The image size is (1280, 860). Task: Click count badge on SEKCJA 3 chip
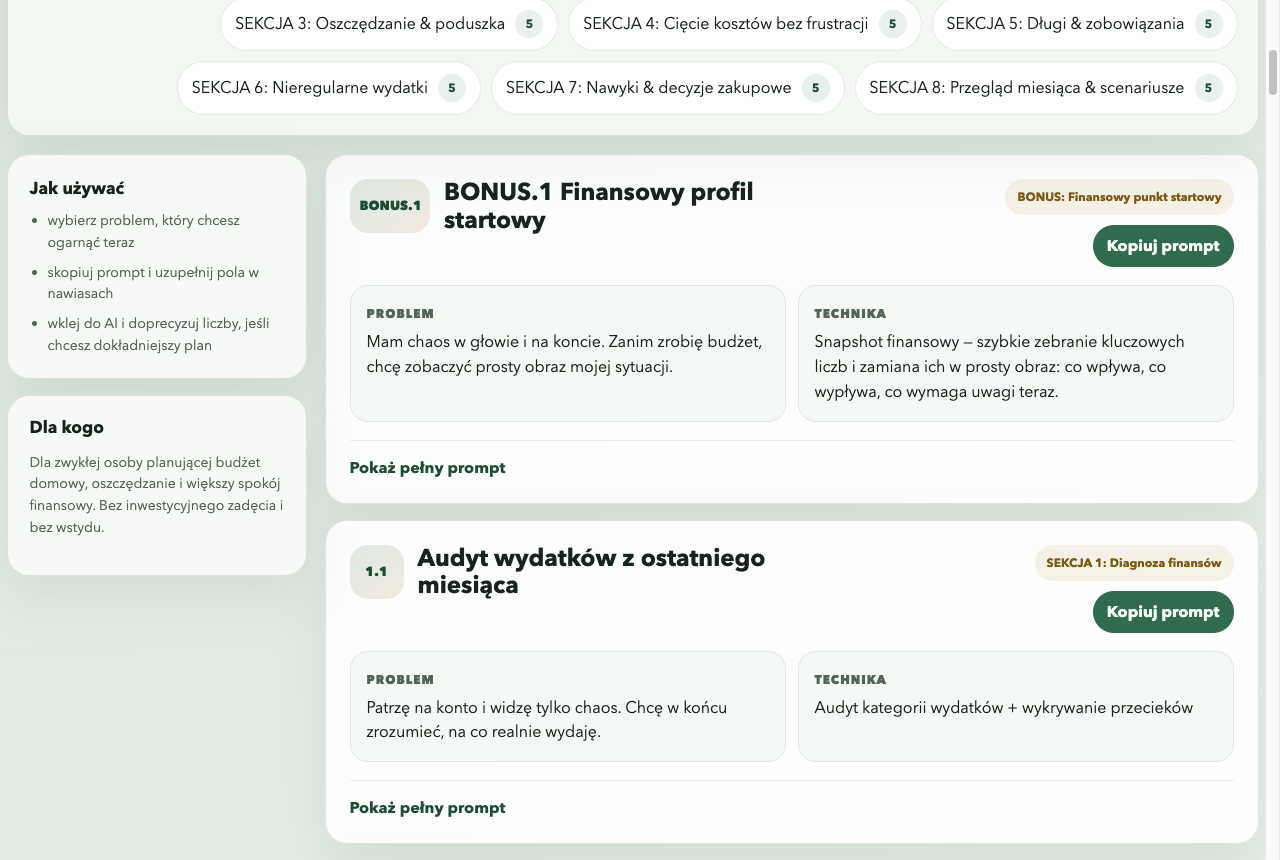coord(529,24)
